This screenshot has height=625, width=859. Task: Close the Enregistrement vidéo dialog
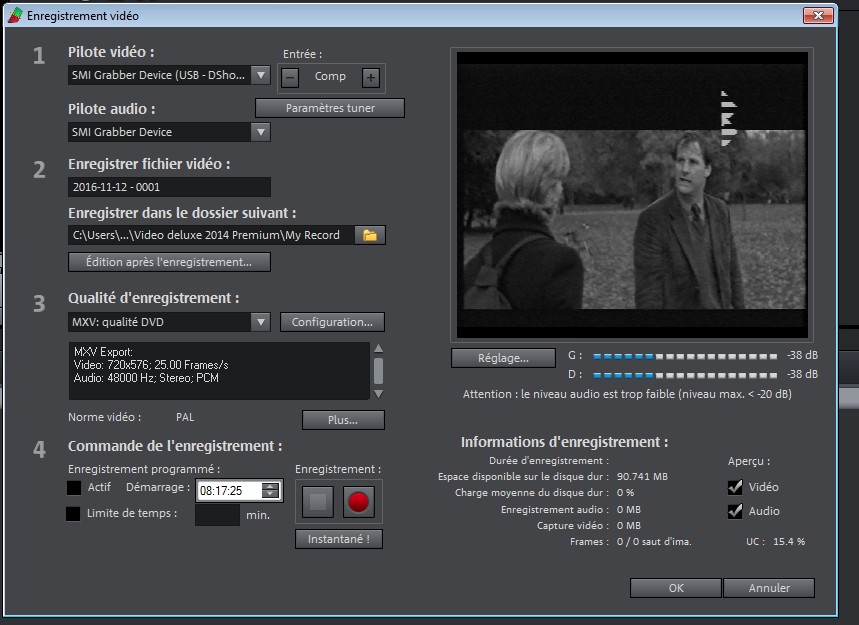click(x=818, y=15)
